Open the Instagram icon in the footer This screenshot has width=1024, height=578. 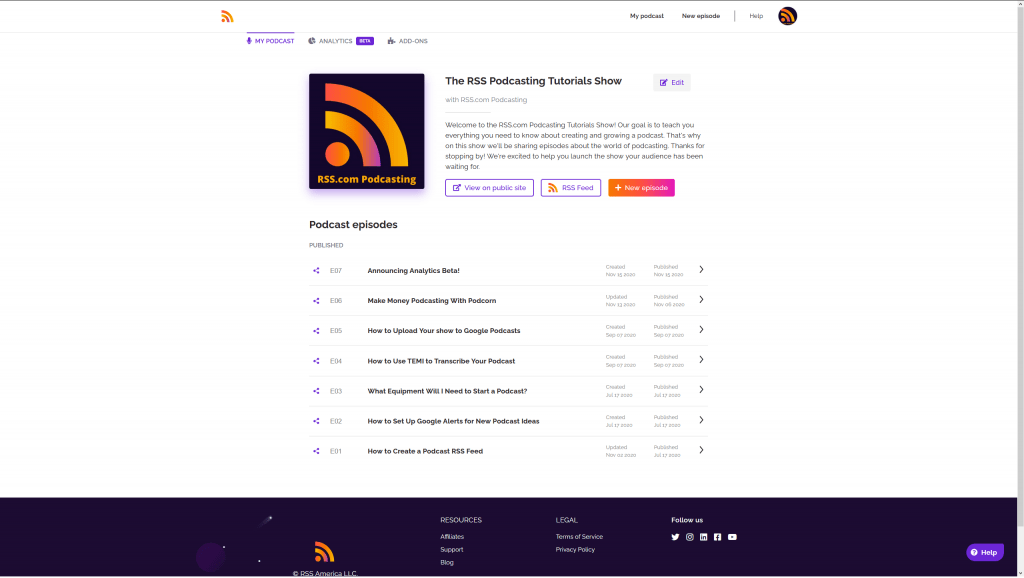pyautogui.click(x=689, y=537)
